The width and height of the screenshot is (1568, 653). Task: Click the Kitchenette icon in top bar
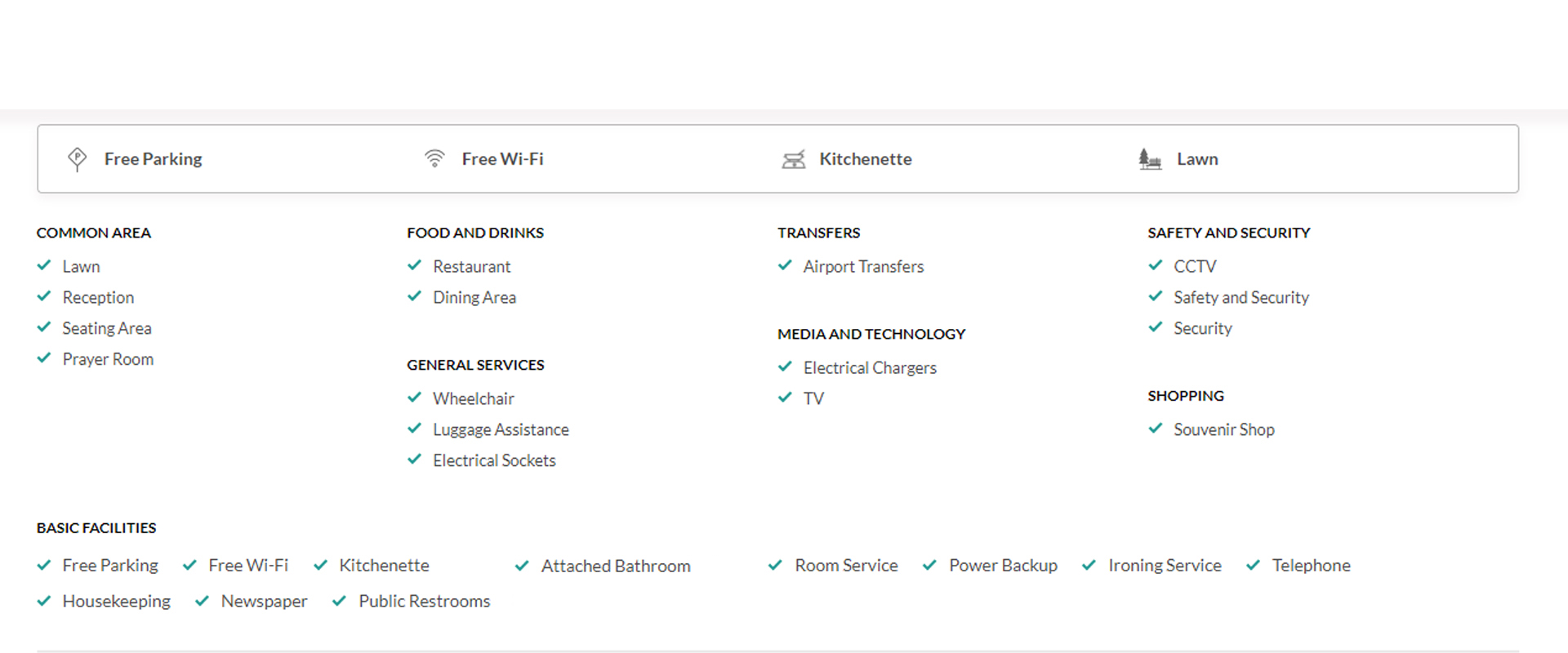pos(793,159)
